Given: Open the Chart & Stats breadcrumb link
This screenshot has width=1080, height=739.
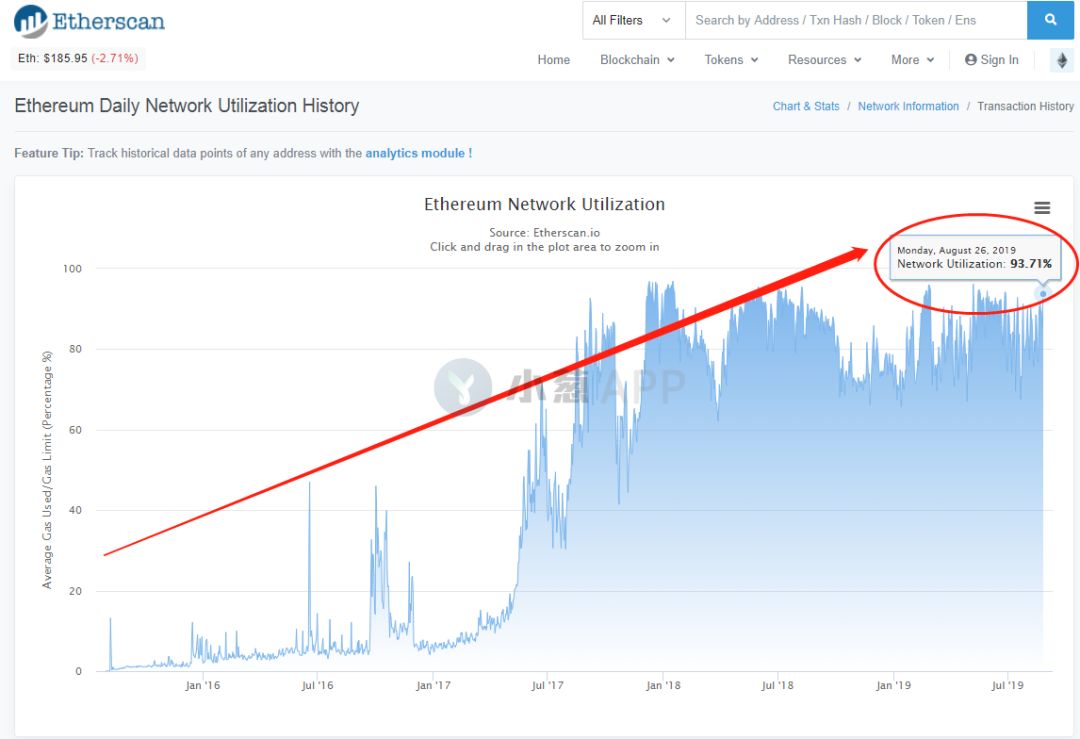Looking at the screenshot, I should click(x=806, y=106).
